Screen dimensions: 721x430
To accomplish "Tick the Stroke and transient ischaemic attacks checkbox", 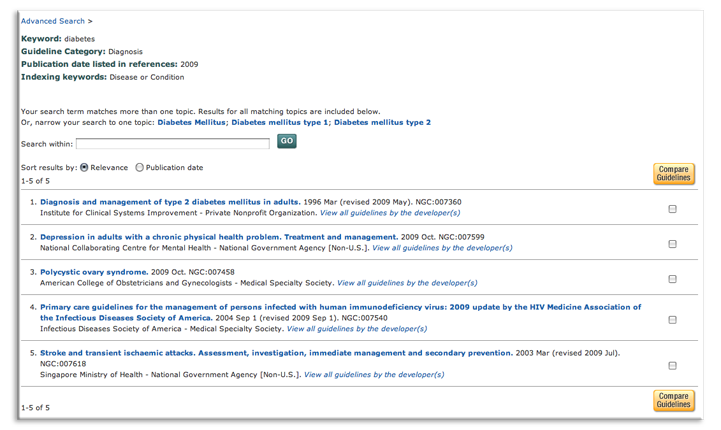I will (x=672, y=365).
